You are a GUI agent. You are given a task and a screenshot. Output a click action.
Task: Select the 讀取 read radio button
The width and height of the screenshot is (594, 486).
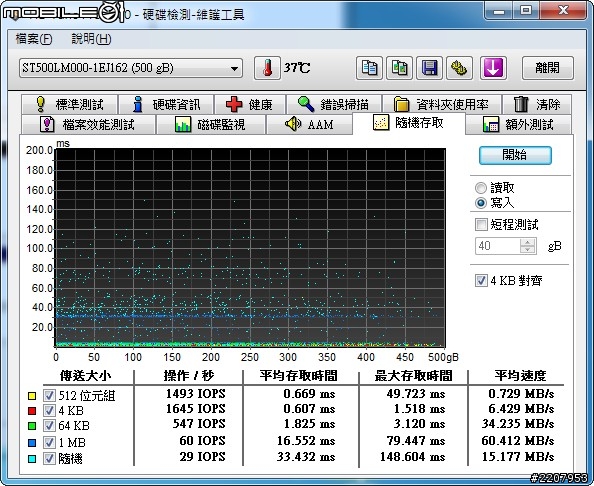click(481, 188)
